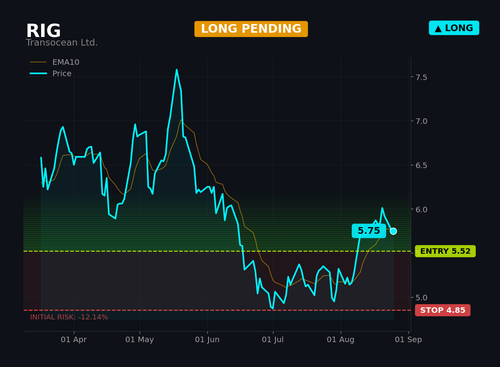Click the 5.0 price axis label
The width and height of the screenshot is (500, 367).
pos(421,297)
